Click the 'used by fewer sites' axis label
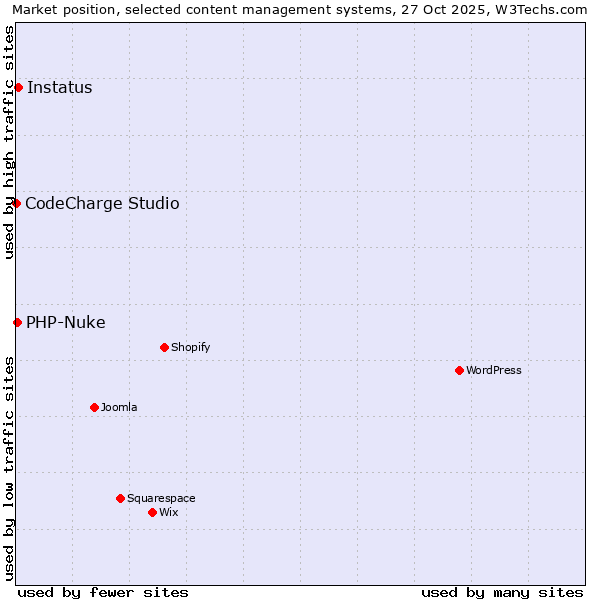 point(103,592)
